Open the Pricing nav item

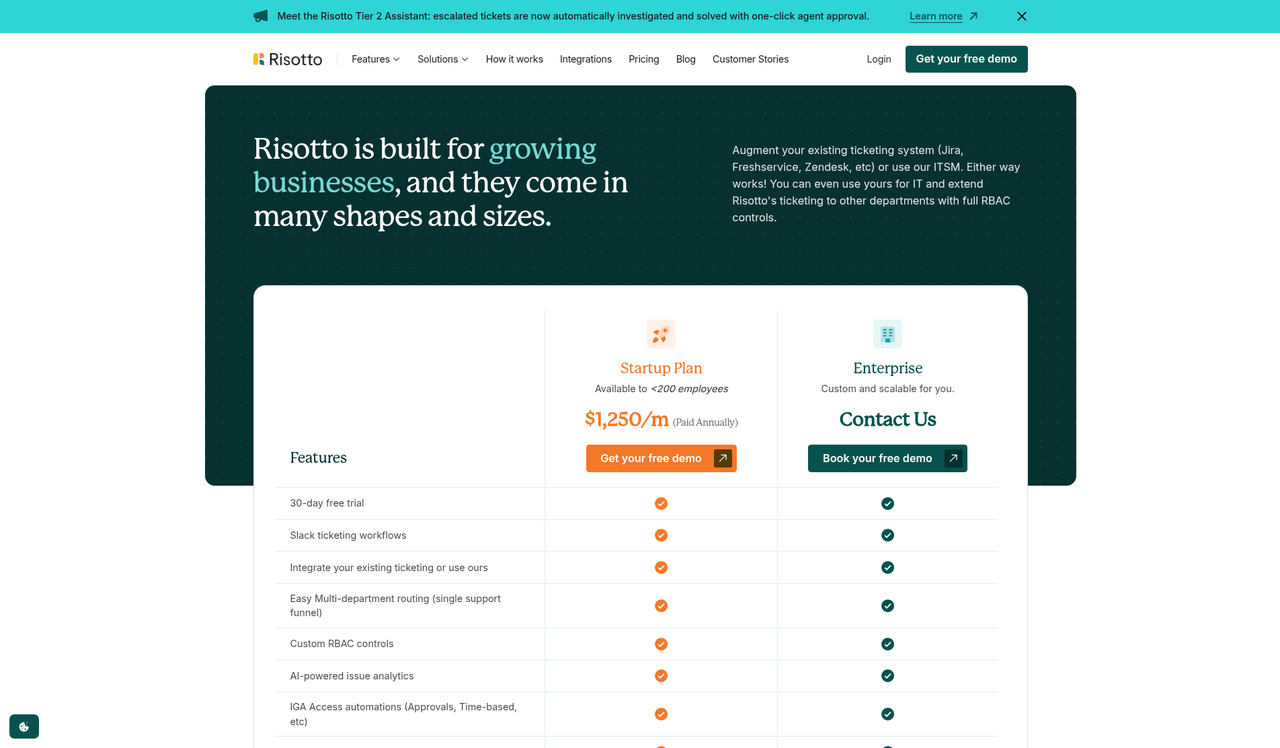[644, 59]
